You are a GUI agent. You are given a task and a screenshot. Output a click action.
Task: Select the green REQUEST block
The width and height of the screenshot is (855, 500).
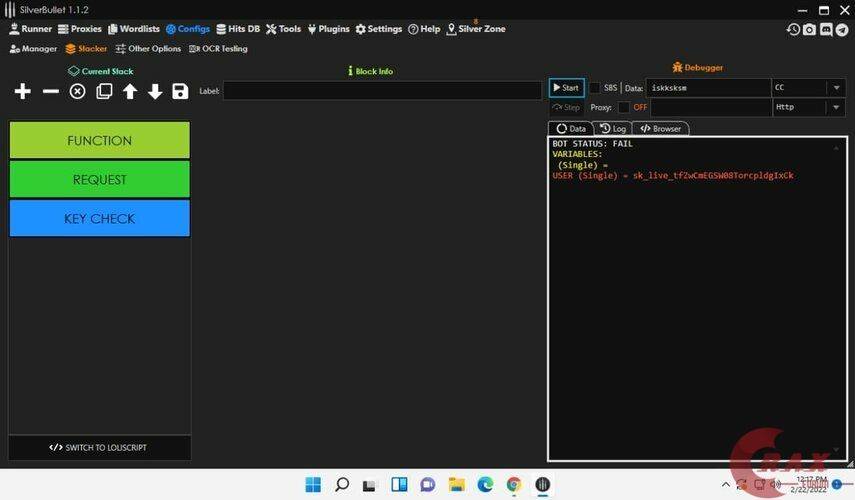tap(99, 180)
